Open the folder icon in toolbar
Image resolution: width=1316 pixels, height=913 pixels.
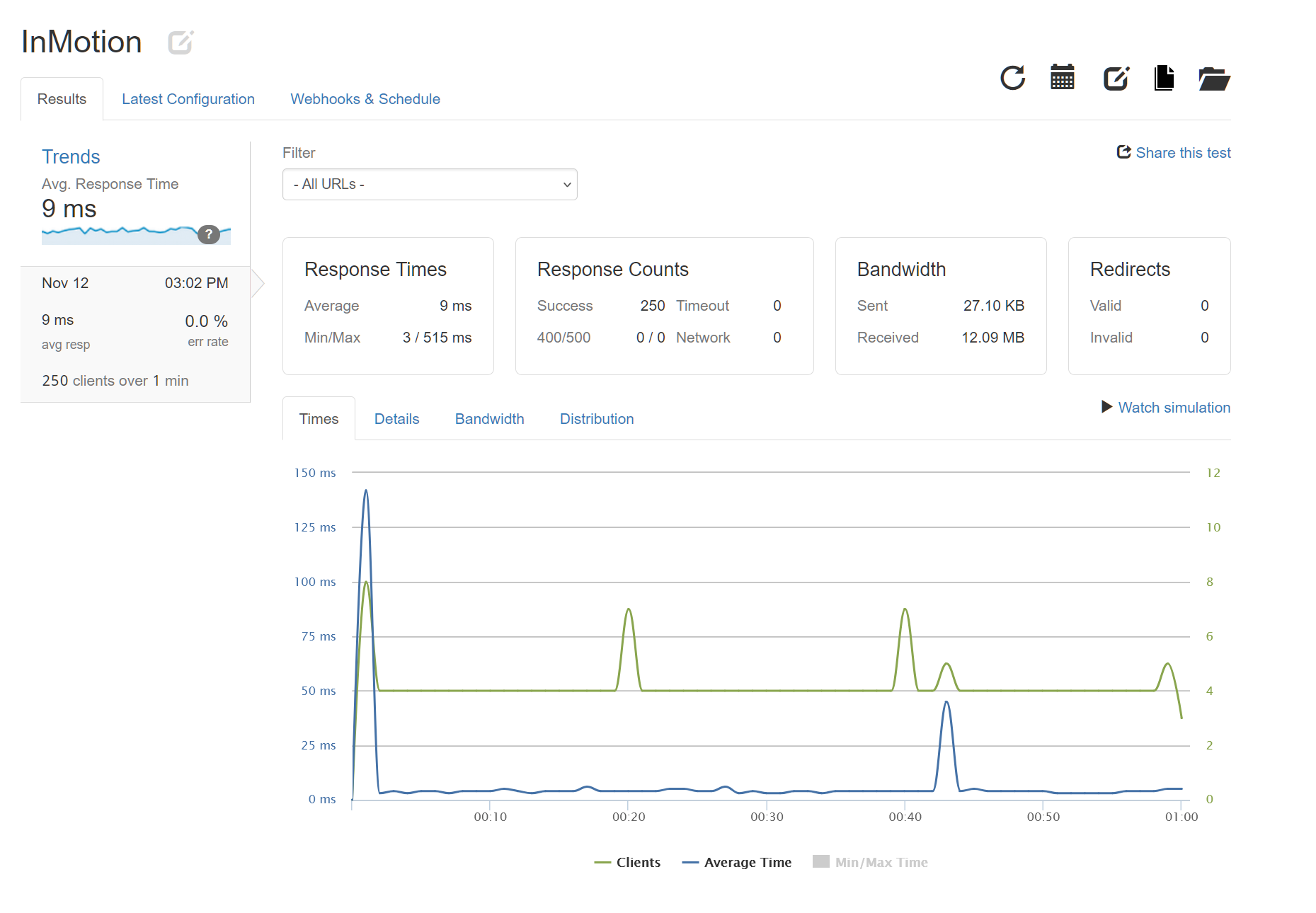pyautogui.click(x=1214, y=79)
